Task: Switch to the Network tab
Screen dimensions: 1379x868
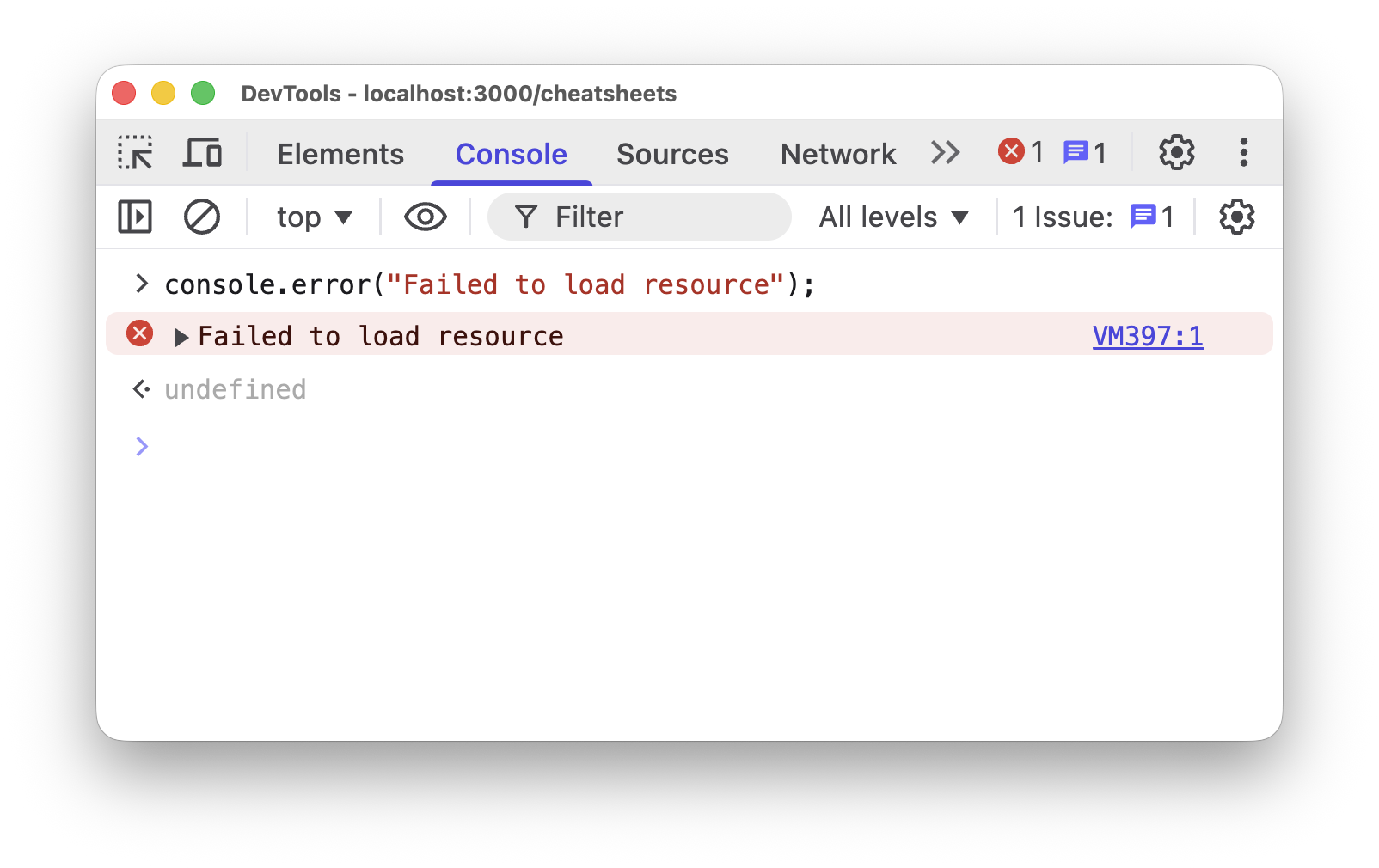Action: pyautogui.click(x=838, y=154)
